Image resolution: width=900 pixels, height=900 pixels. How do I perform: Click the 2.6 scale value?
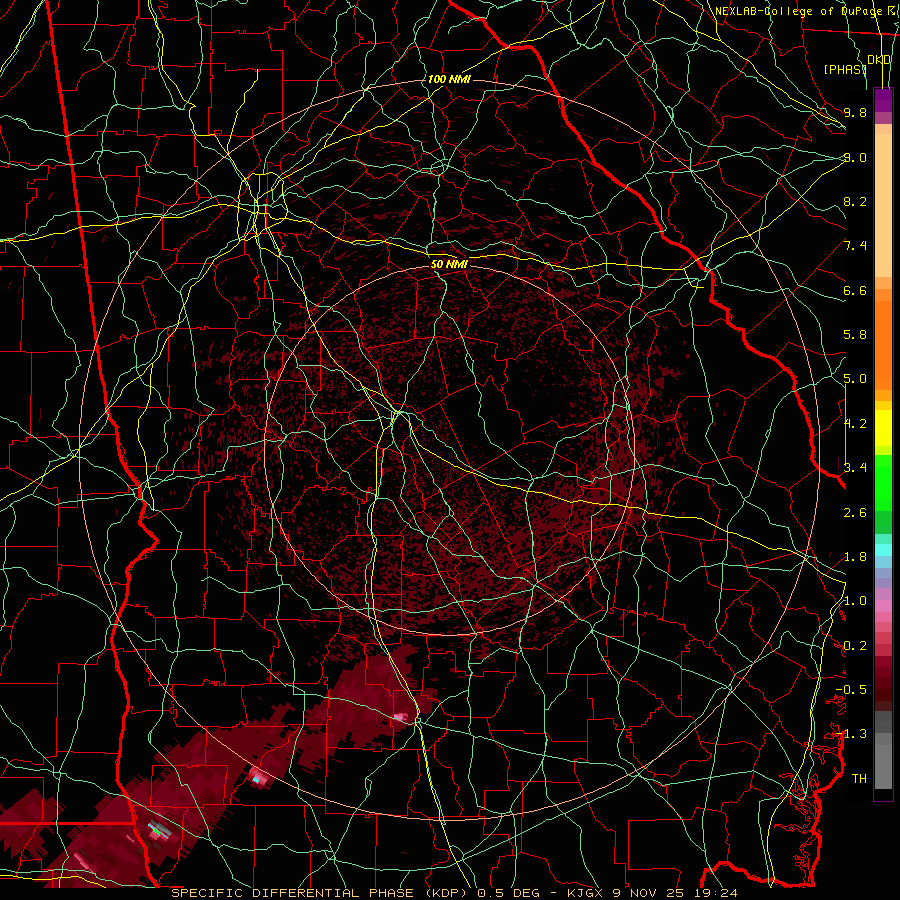coord(855,512)
